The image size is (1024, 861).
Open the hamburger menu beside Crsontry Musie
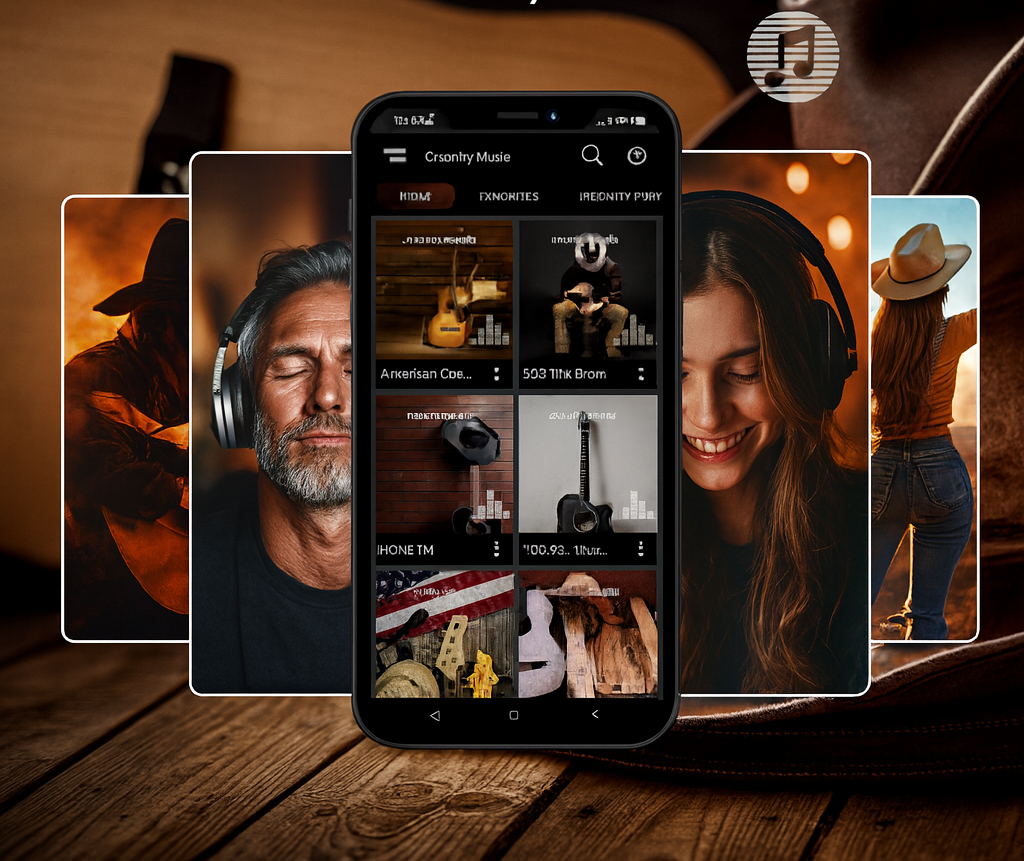click(395, 155)
